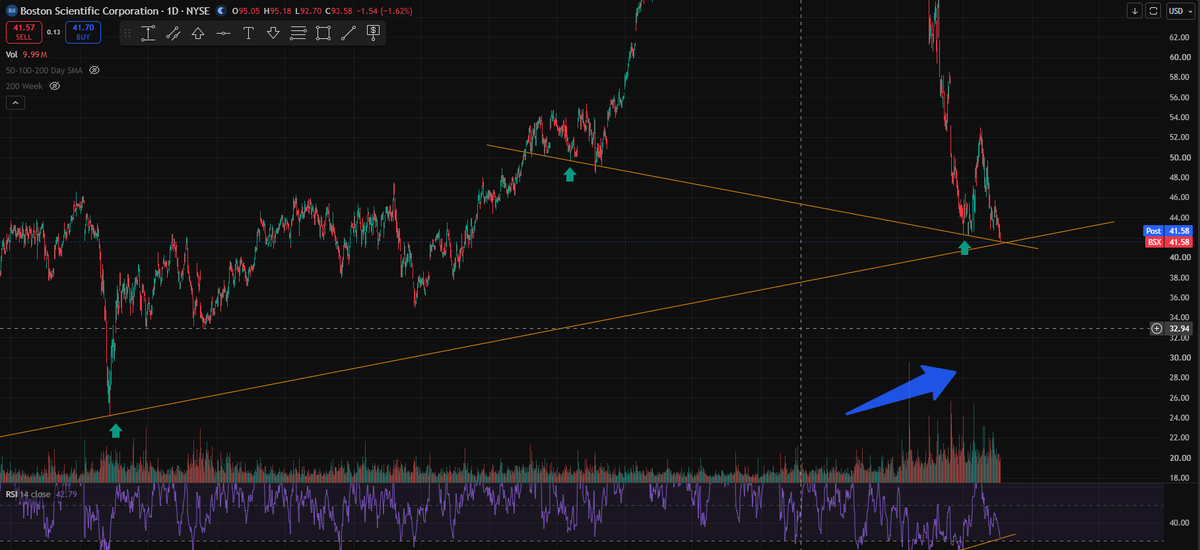Show the 50-100-200 Day SMA indicator
Screen dimensions: 1200x550
coord(95,71)
